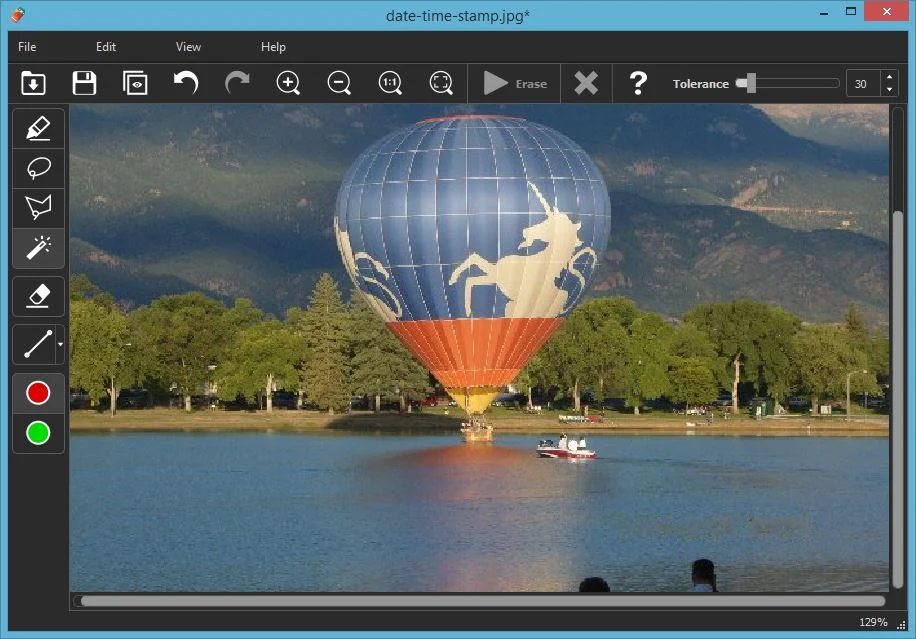This screenshot has height=639, width=916.
Task: Select the Polygonal lasso tool
Action: pyautogui.click(x=38, y=208)
